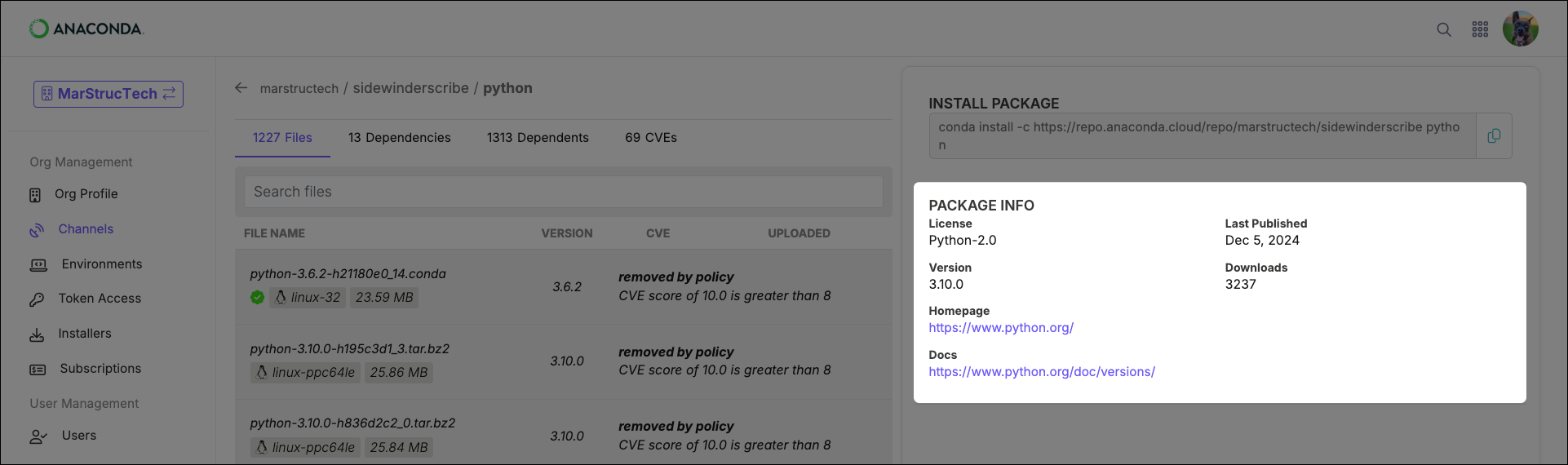
Task: Copy the conda install command
Action: pos(1494,136)
